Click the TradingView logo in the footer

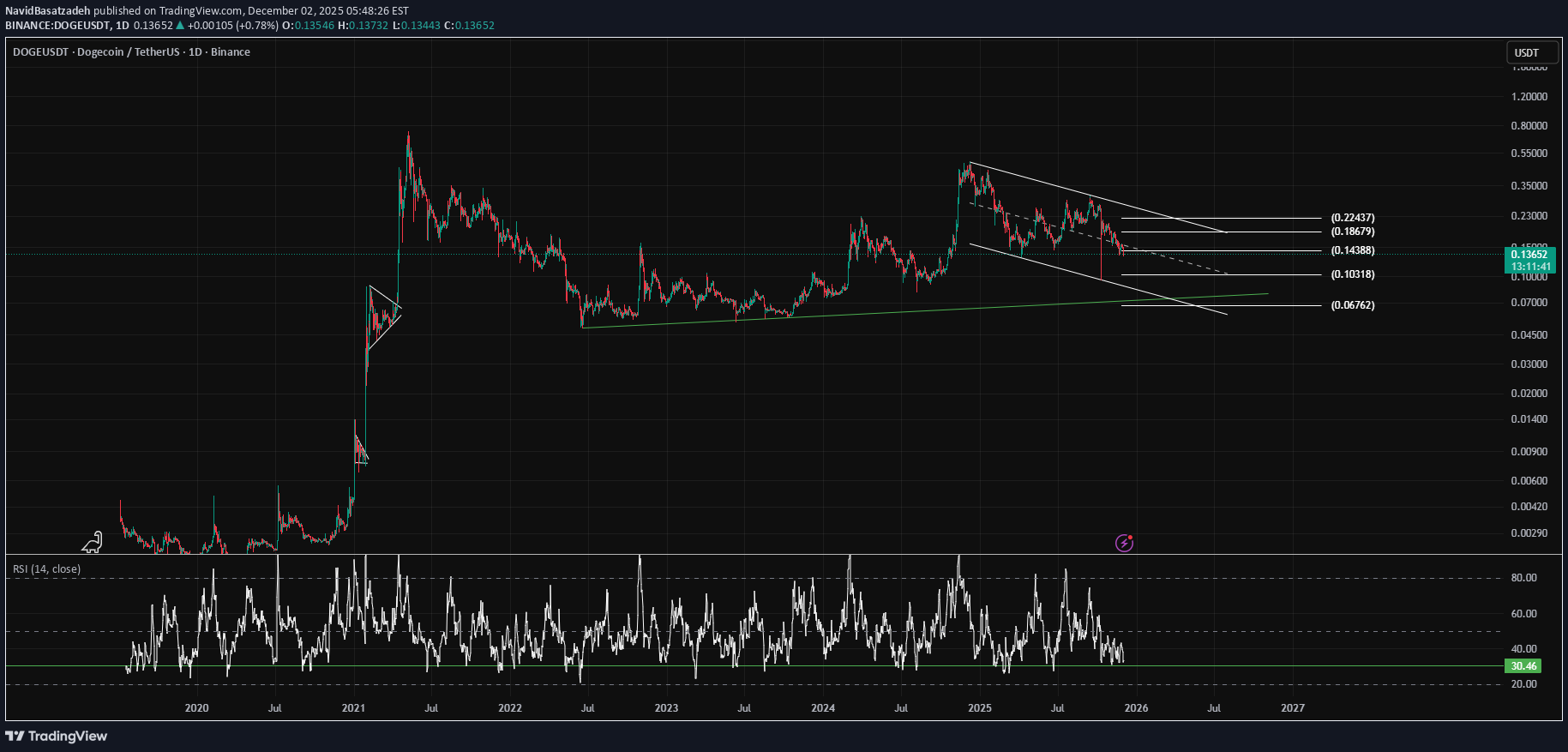57,736
